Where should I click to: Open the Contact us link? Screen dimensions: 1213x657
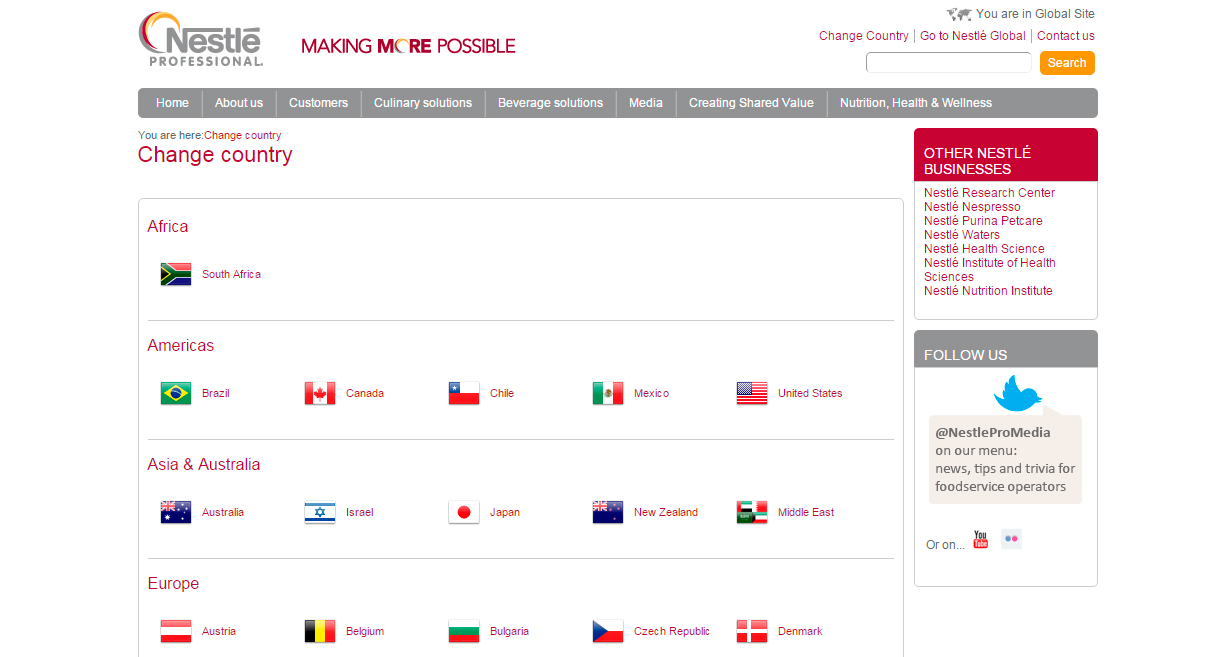pyautogui.click(x=1066, y=36)
